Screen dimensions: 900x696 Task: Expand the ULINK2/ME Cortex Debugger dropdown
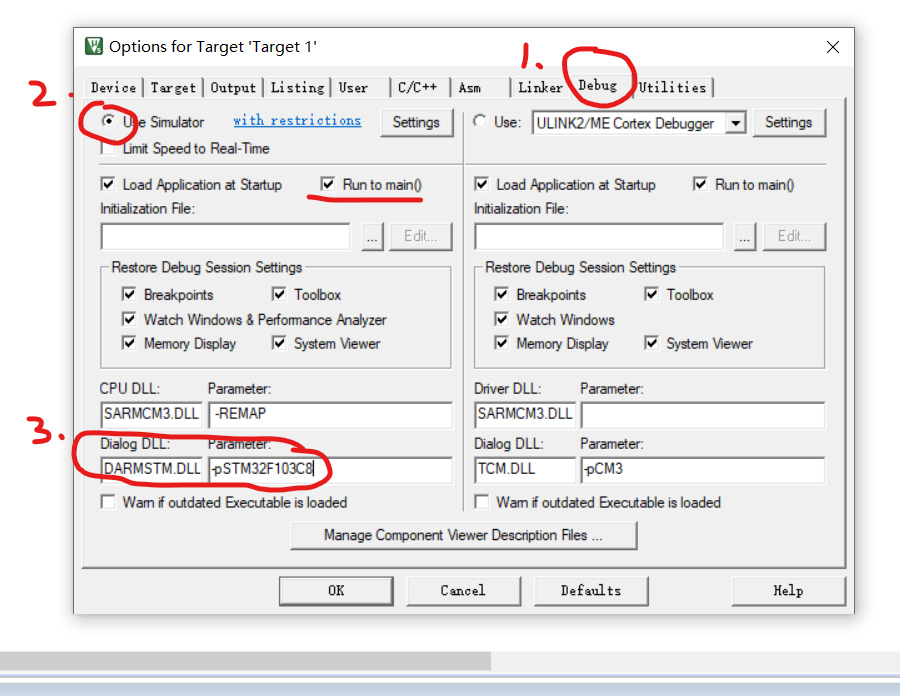[x=735, y=123]
